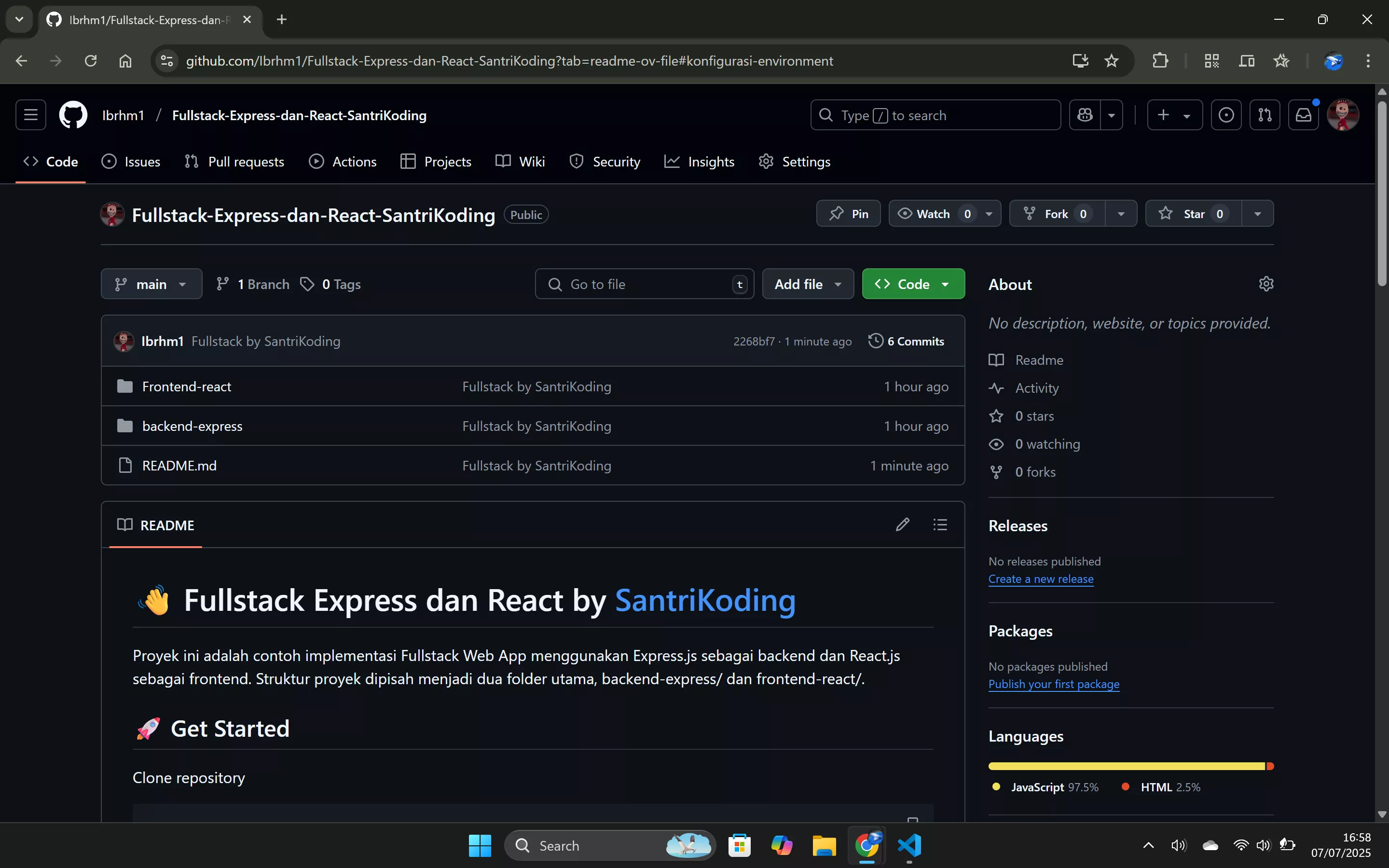
Task: Reload the page with browser refresh icon
Action: click(91, 61)
